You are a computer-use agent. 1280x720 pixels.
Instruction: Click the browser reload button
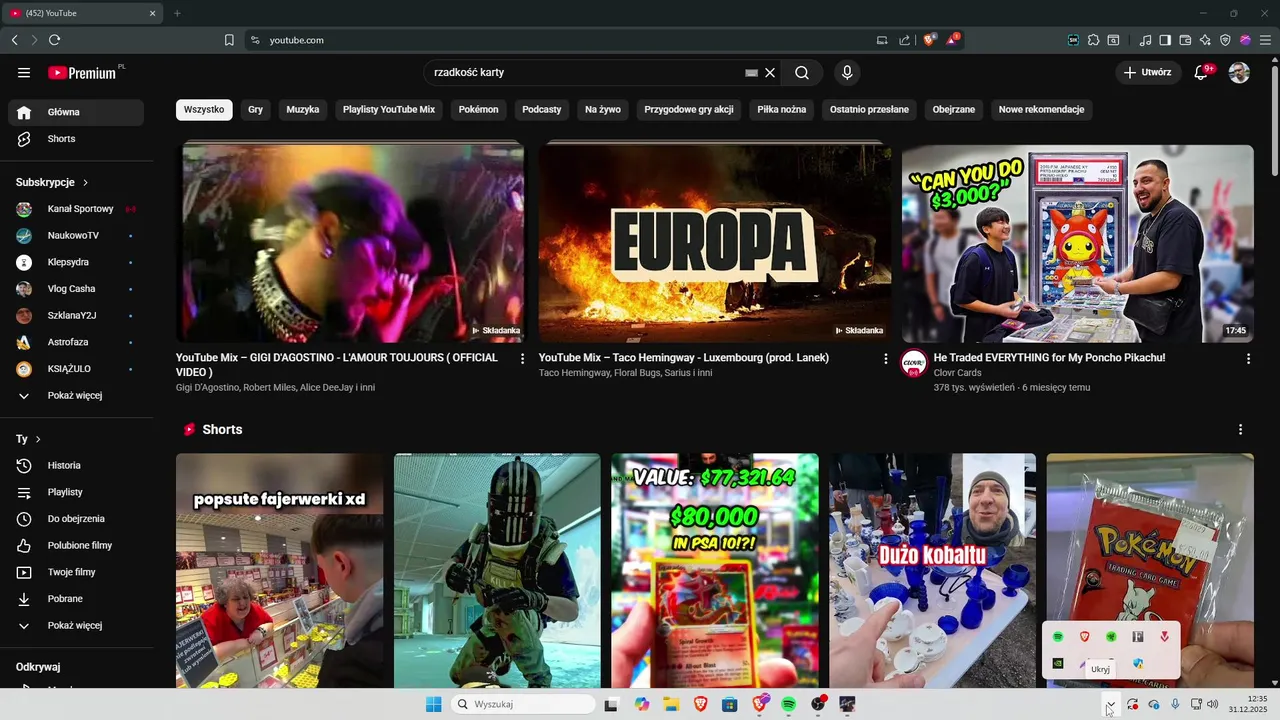pos(54,40)
